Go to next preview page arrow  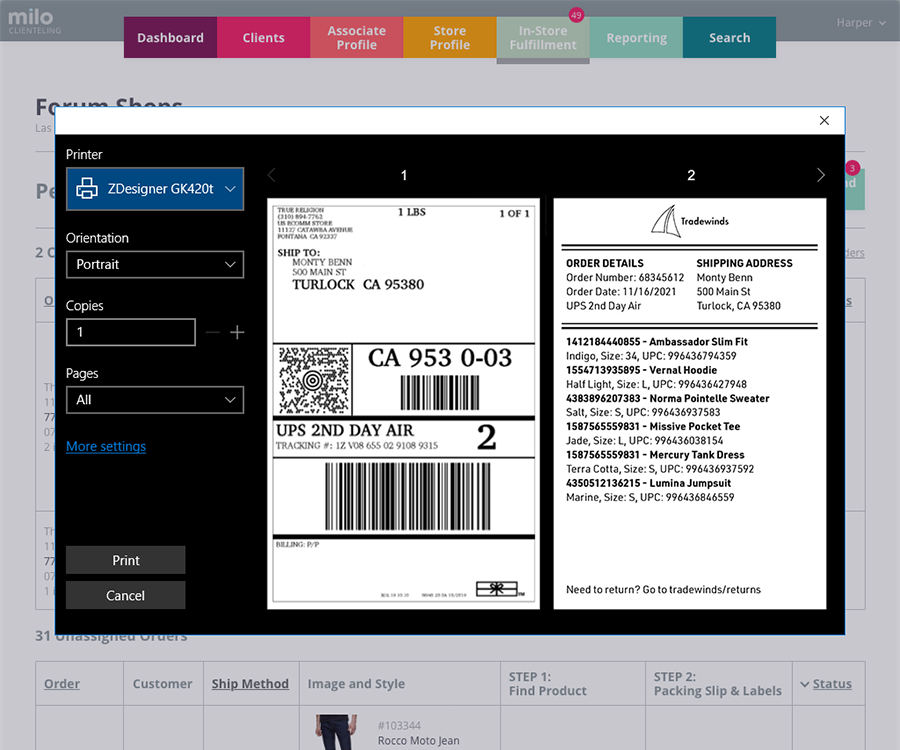(x=821, y=175)
